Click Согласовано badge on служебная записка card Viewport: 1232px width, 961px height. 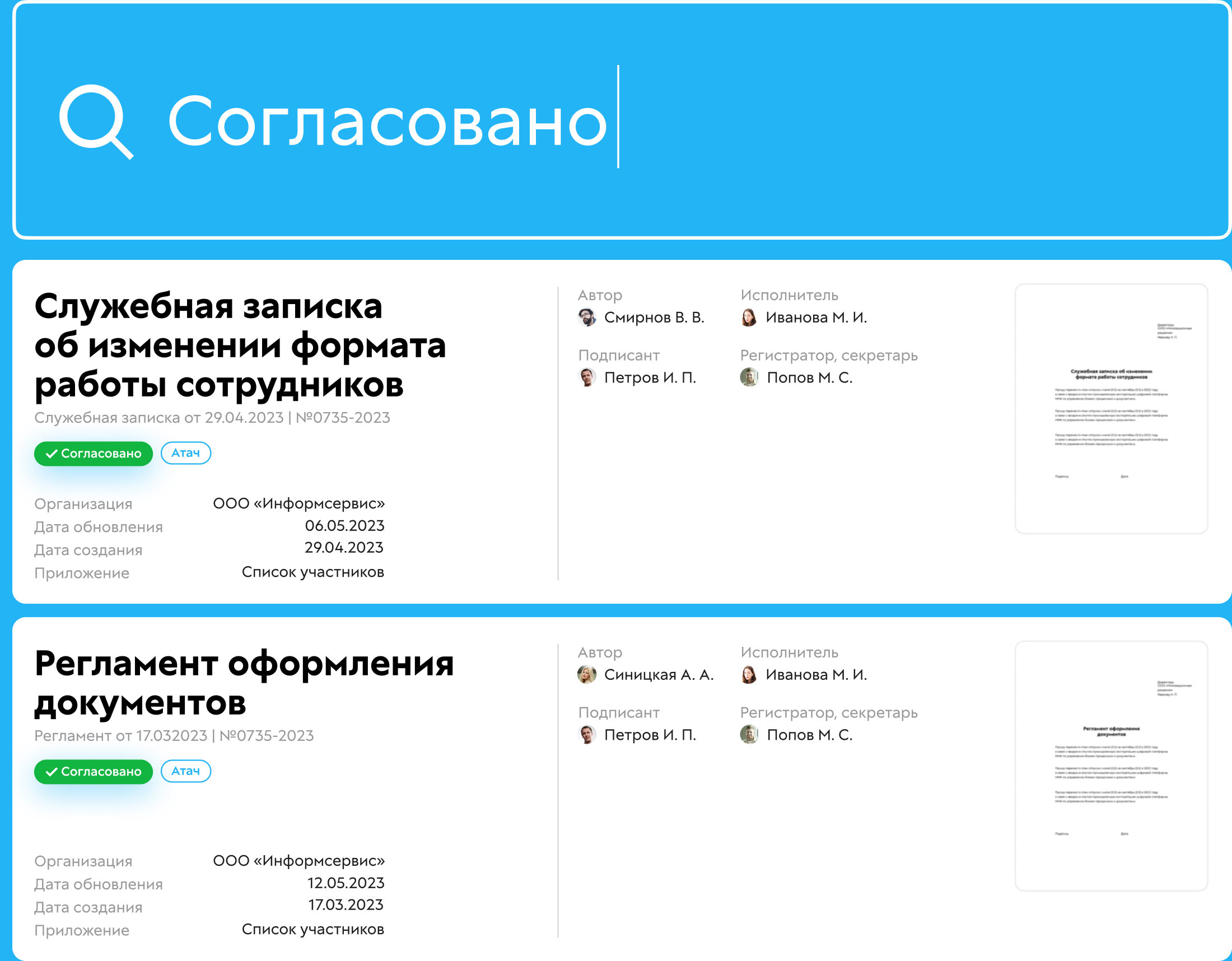coord(94,454)
